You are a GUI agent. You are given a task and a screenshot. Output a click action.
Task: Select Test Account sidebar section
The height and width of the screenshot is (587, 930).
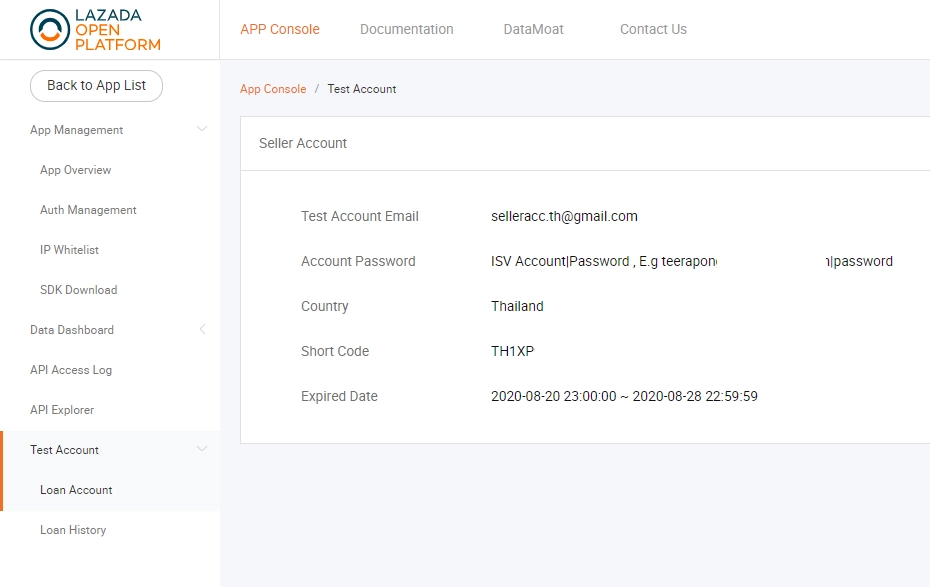(x=64, y=450)
